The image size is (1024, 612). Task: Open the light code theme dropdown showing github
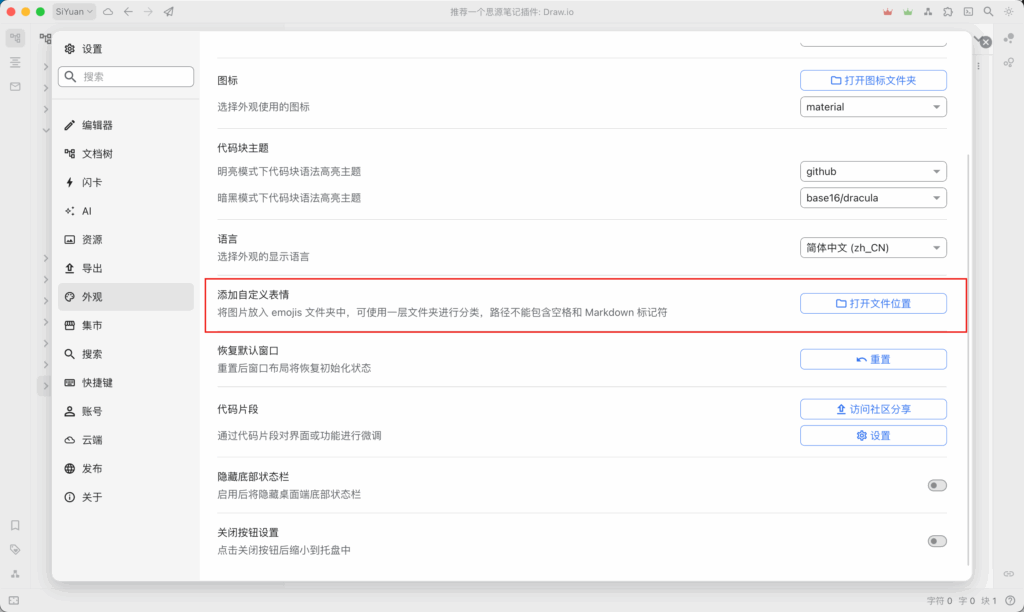point(873,171)
